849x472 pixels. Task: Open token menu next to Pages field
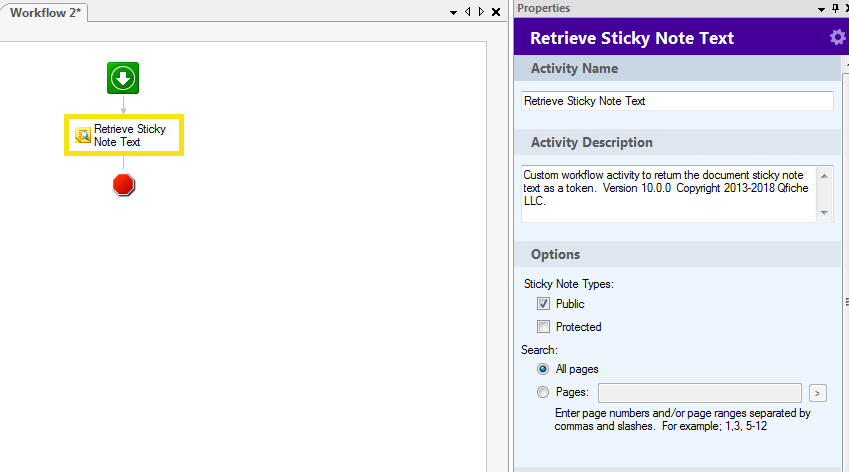click(818, 393)
